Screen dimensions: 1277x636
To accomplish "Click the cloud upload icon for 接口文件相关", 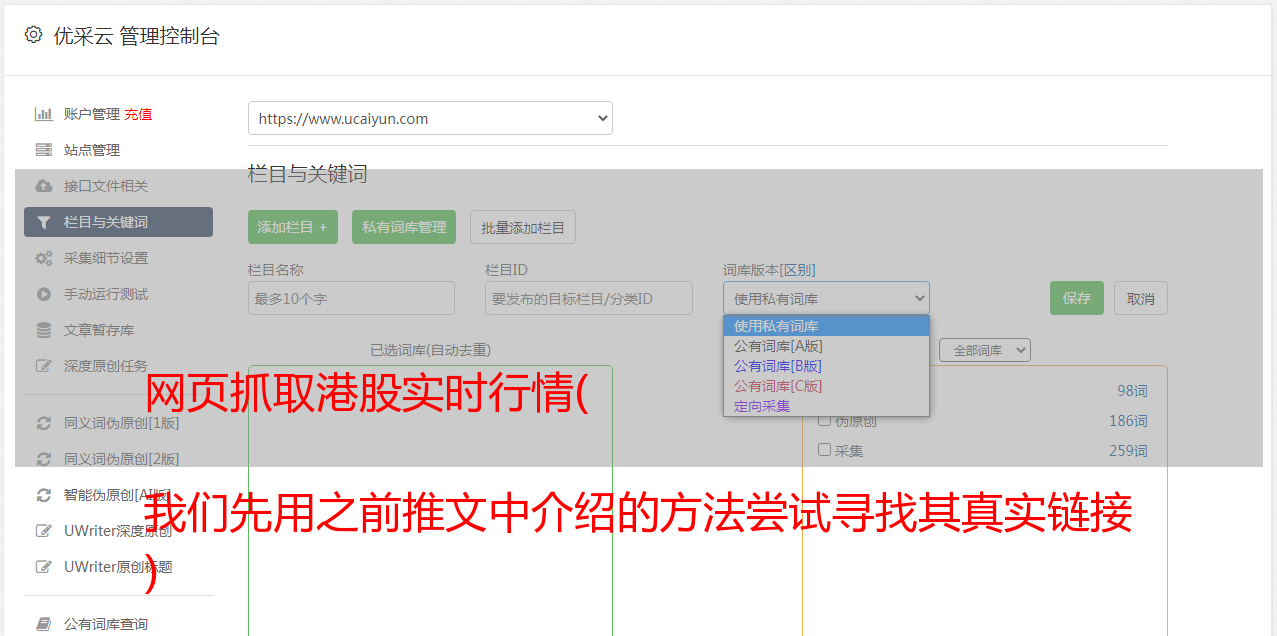I will [44, 186].
